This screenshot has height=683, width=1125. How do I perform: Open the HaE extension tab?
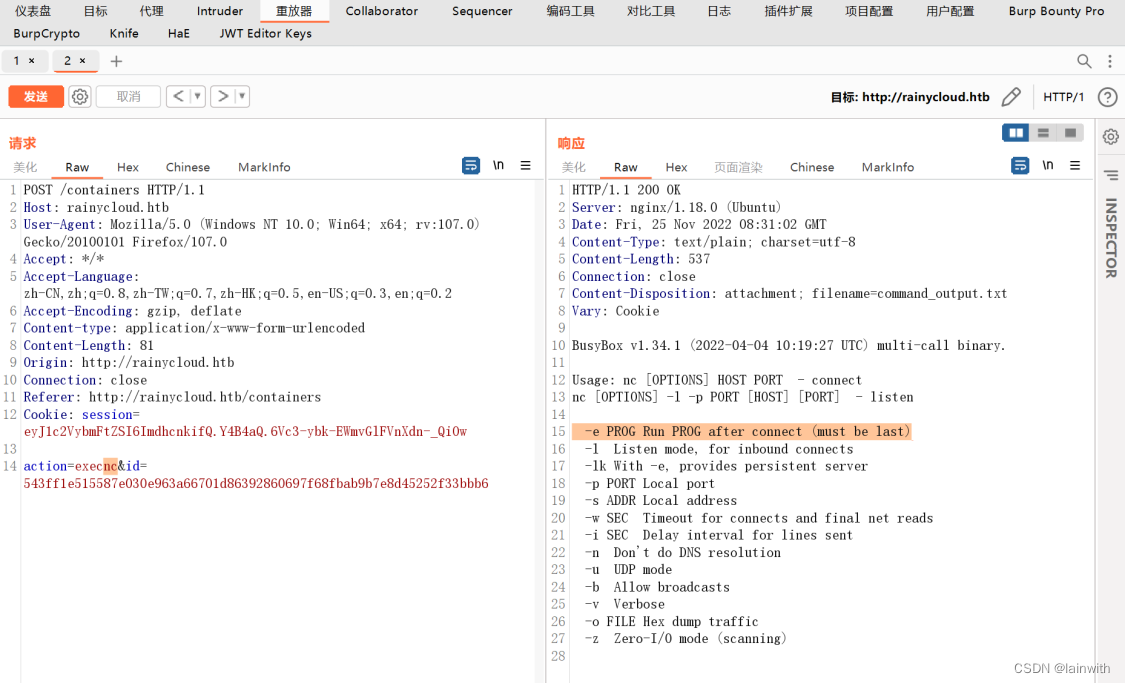(x=179, y=33)
